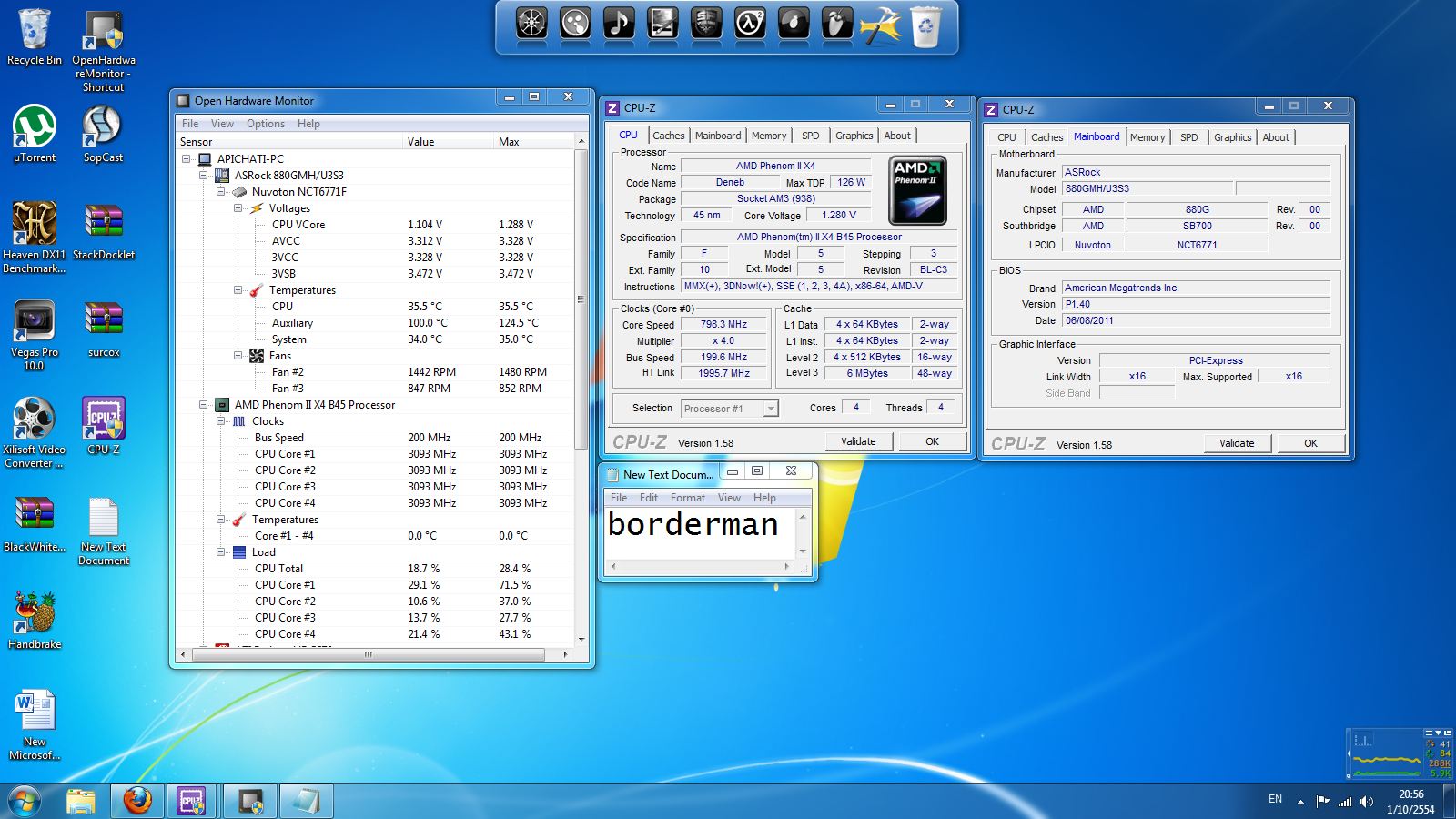Collapse the Fans group
Image resolution: width=1456 pixels, height=819 pixels.
pos(238,355)
